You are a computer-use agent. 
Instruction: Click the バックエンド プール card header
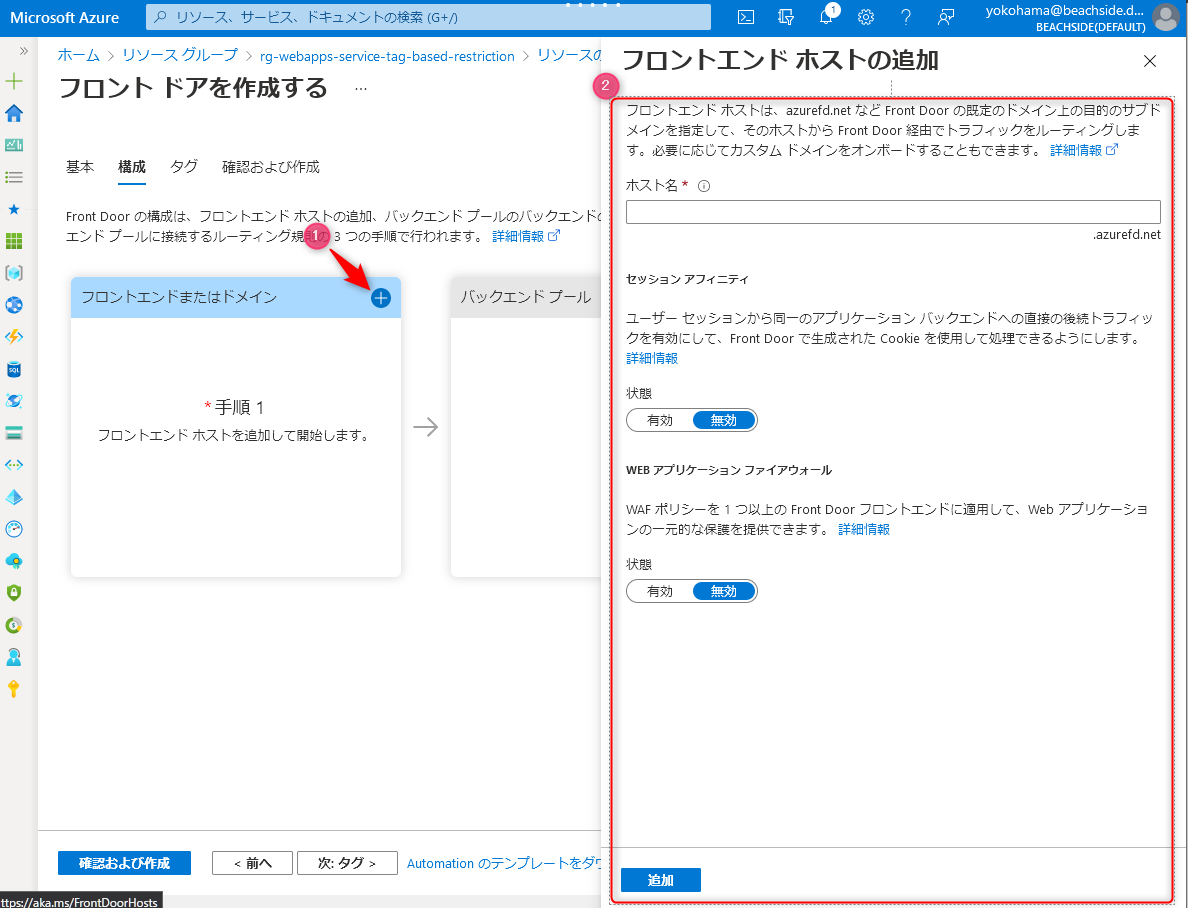(526, 297)
